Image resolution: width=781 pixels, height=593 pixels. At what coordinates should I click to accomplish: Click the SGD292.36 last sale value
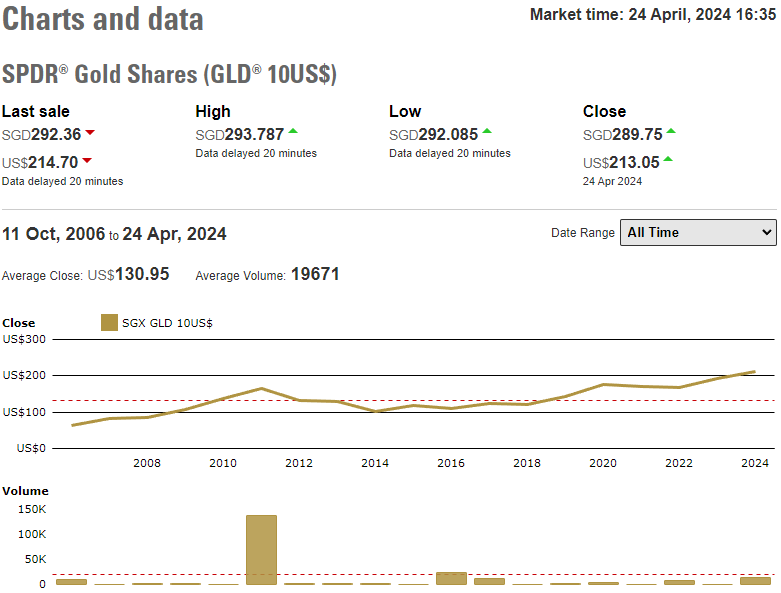pyautogui.click(x=41, y=134)
